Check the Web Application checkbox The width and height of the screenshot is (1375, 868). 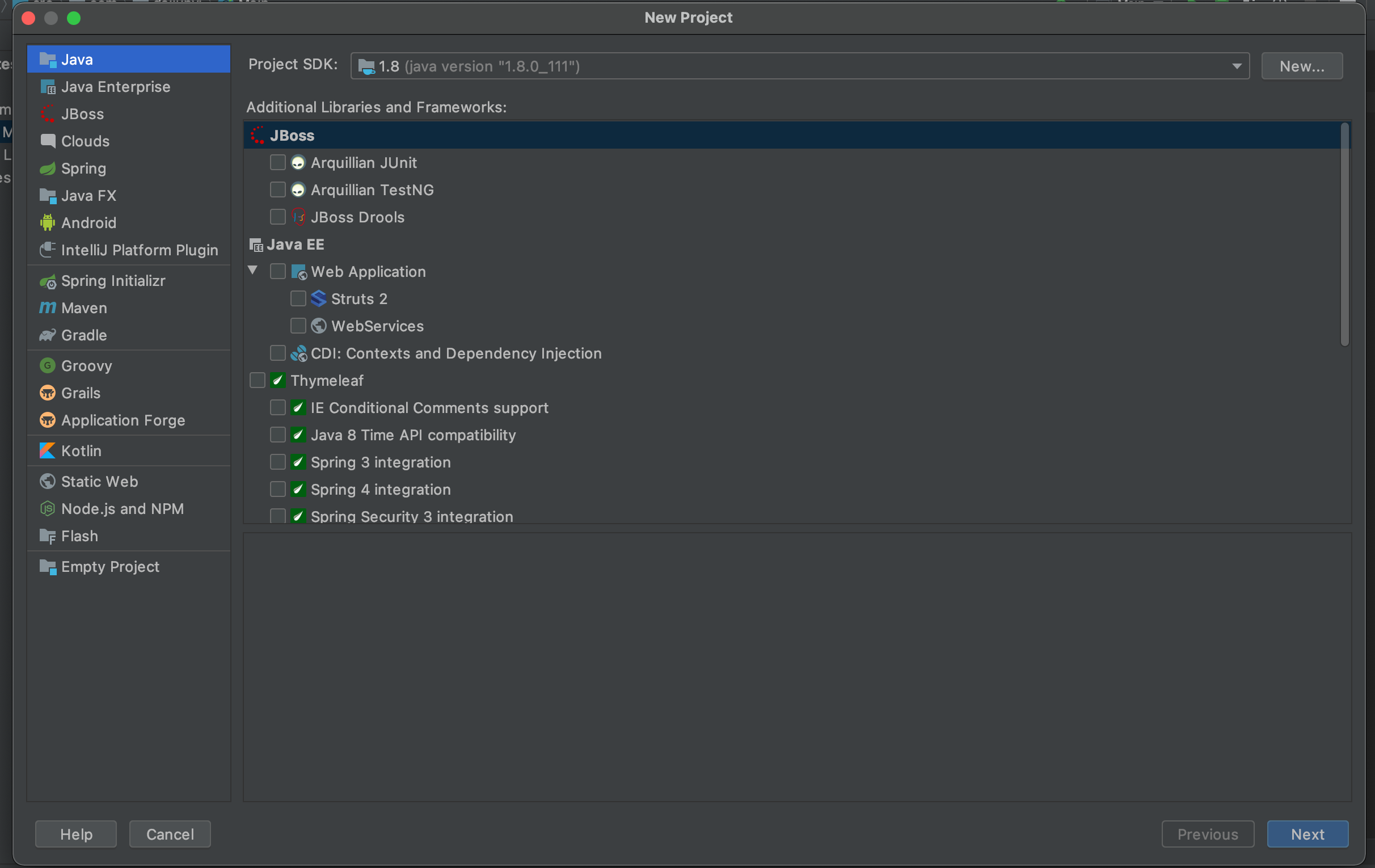tap(277, 271)
